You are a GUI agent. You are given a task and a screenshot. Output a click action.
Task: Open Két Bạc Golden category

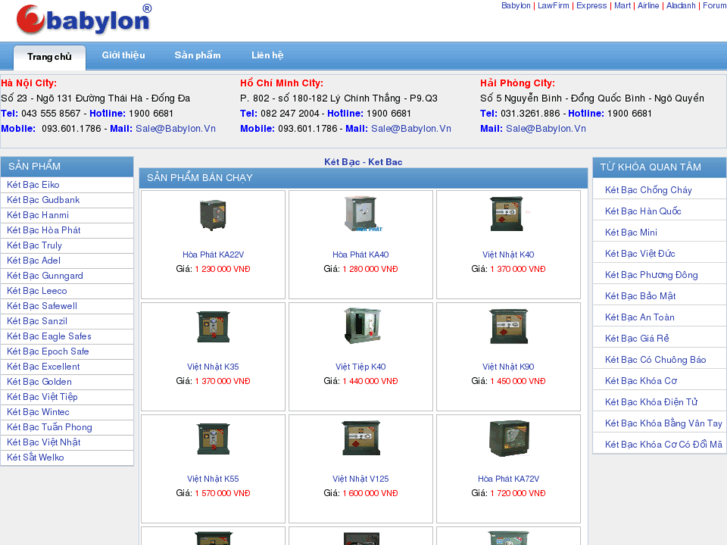tap(39, 382)
